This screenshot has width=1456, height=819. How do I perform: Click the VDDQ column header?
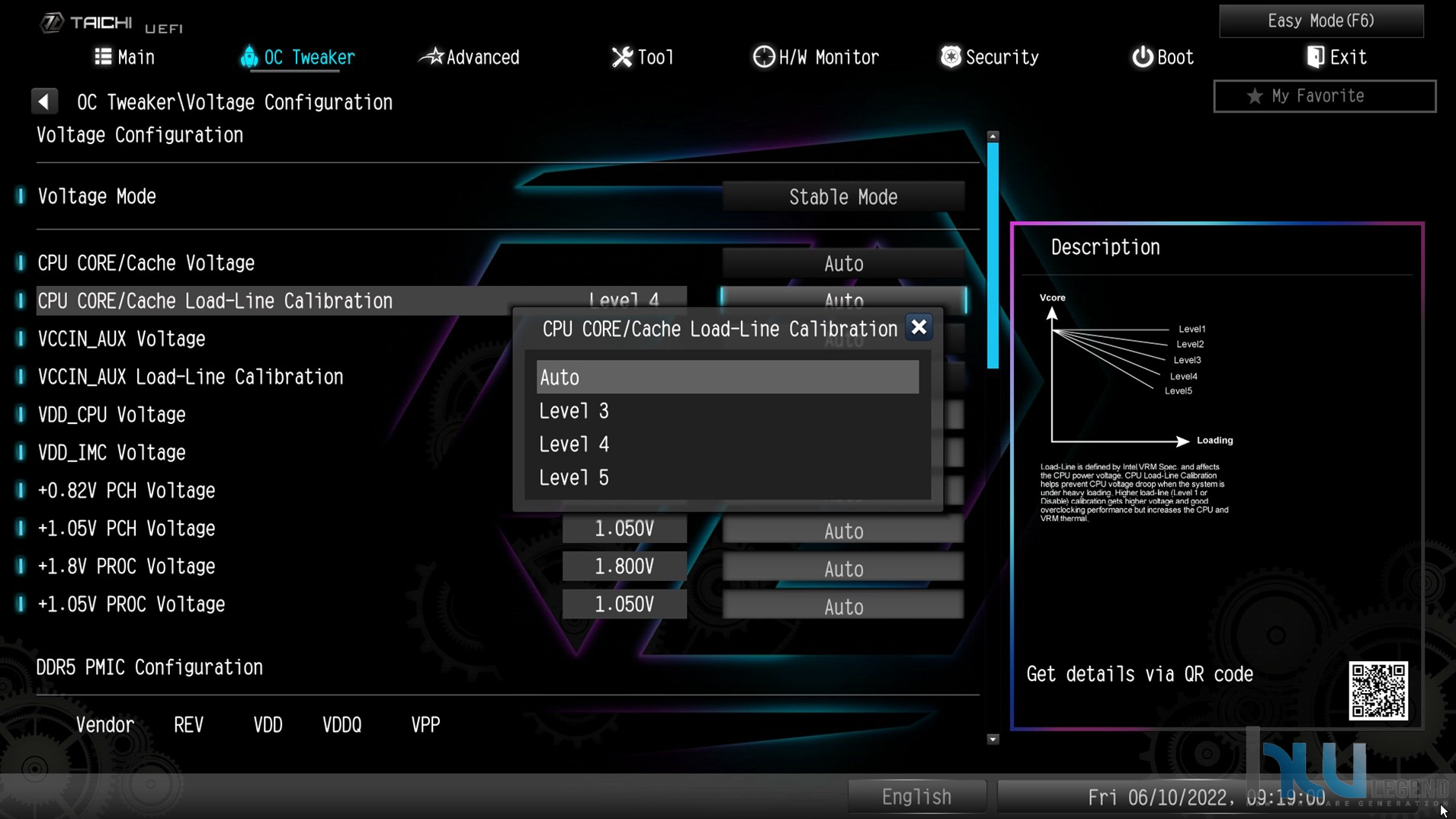(x=342, y=724)
